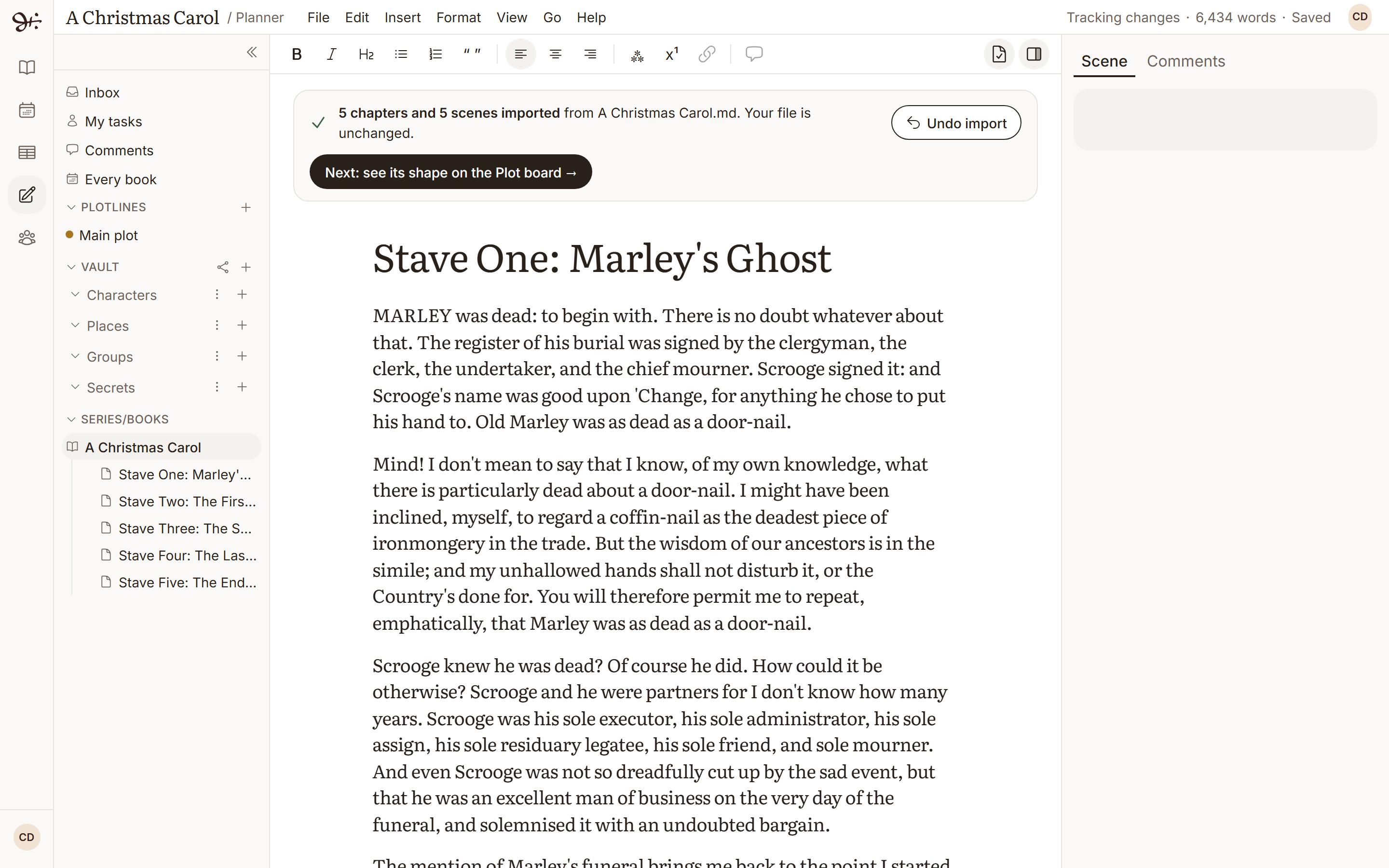Add a new plotline
This screenshot has width=1389, height=868.
[245, 207]
